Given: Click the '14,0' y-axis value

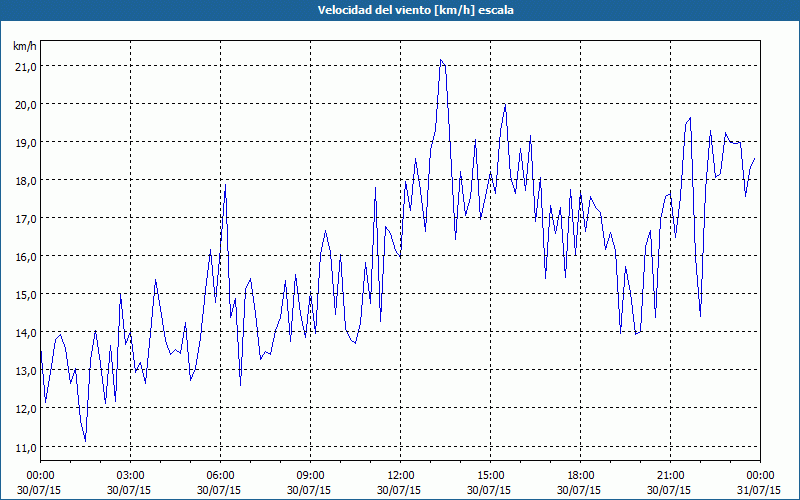Looking at the screenshot, I should (x=26, y=334).
